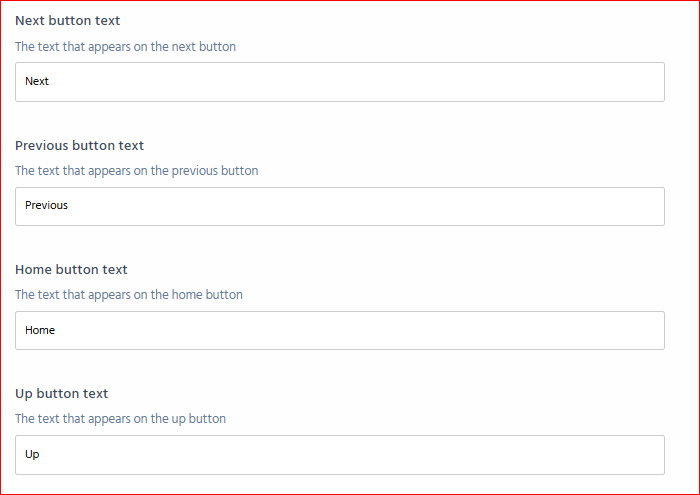Click the 'Next button text' heading label
This screenshot has height=495, width=700.
[x=67, y=21]
